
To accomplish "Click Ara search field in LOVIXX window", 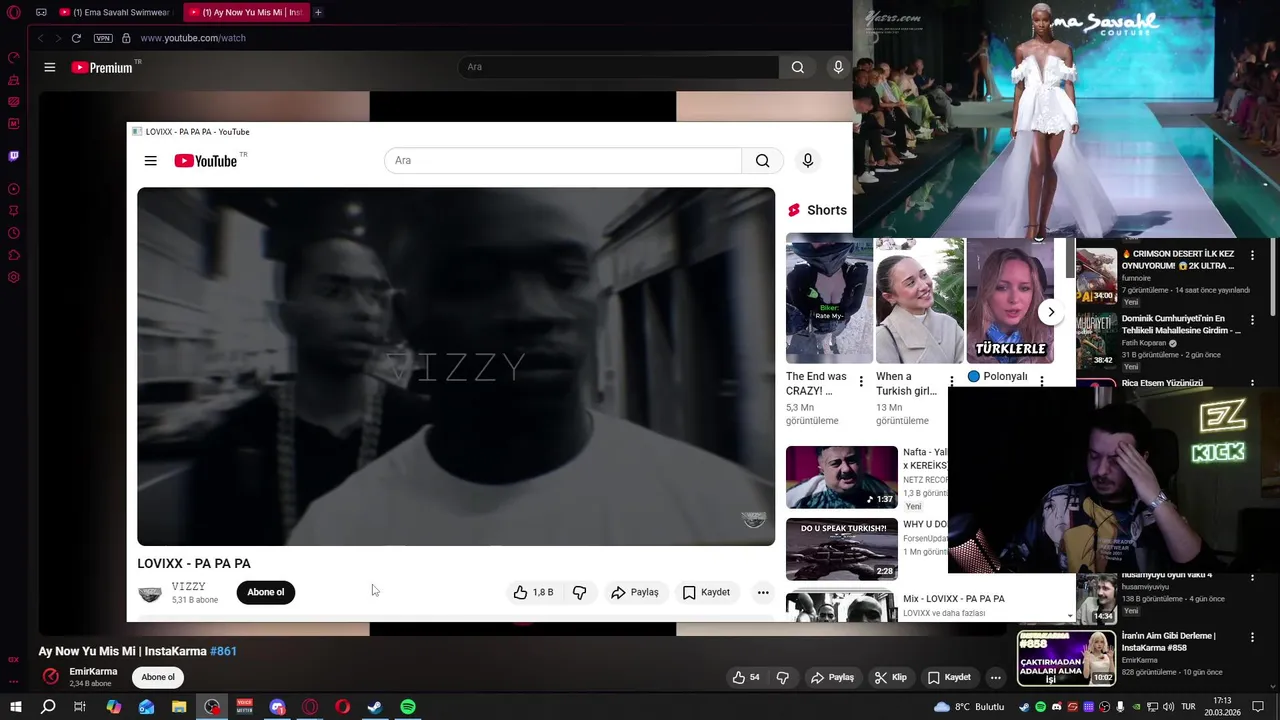I will pyautogui.click(x=563, y=161).
